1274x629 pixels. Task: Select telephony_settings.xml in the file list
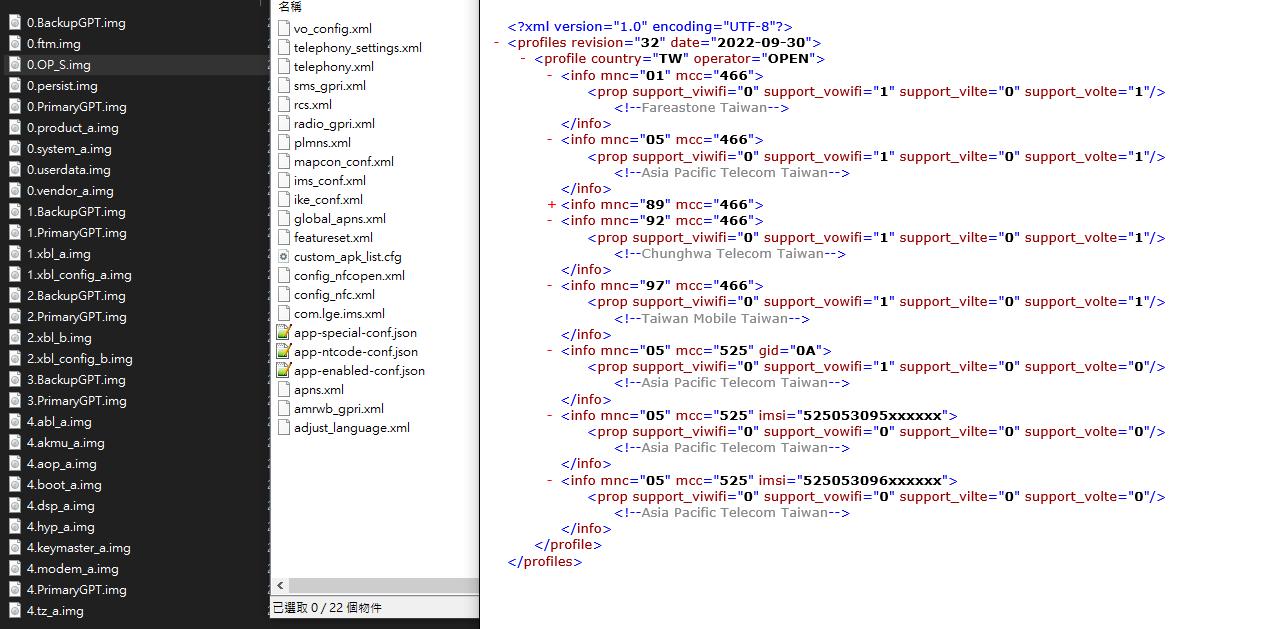click(x=357, y=48)
